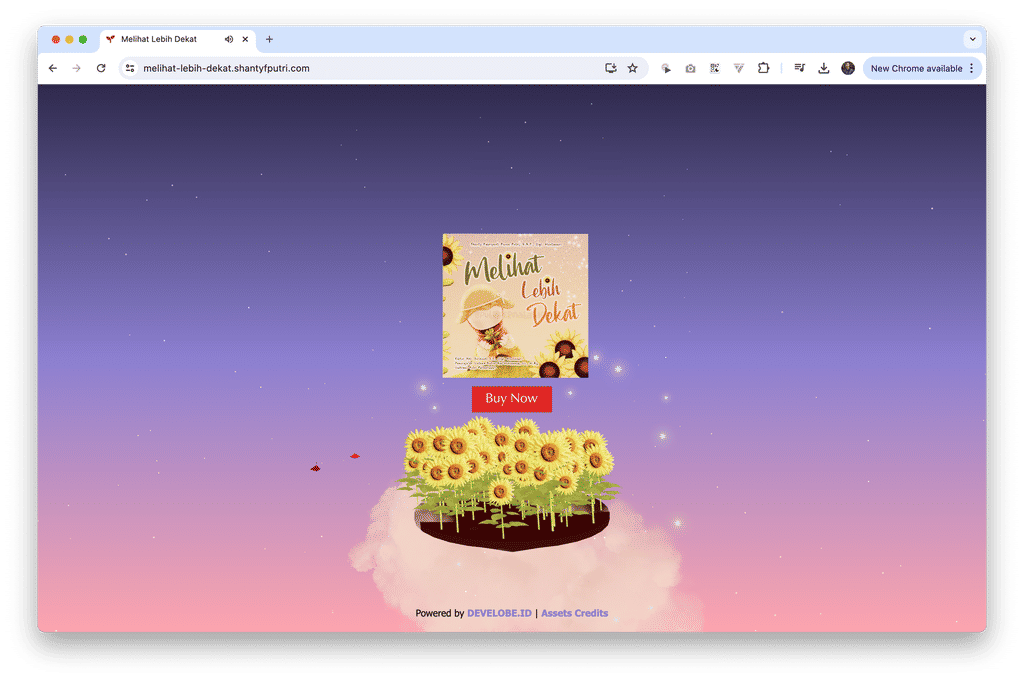Open site settings via the tune icon
1024x682 pixels.
pyautogui.click(x=130, y=68)
